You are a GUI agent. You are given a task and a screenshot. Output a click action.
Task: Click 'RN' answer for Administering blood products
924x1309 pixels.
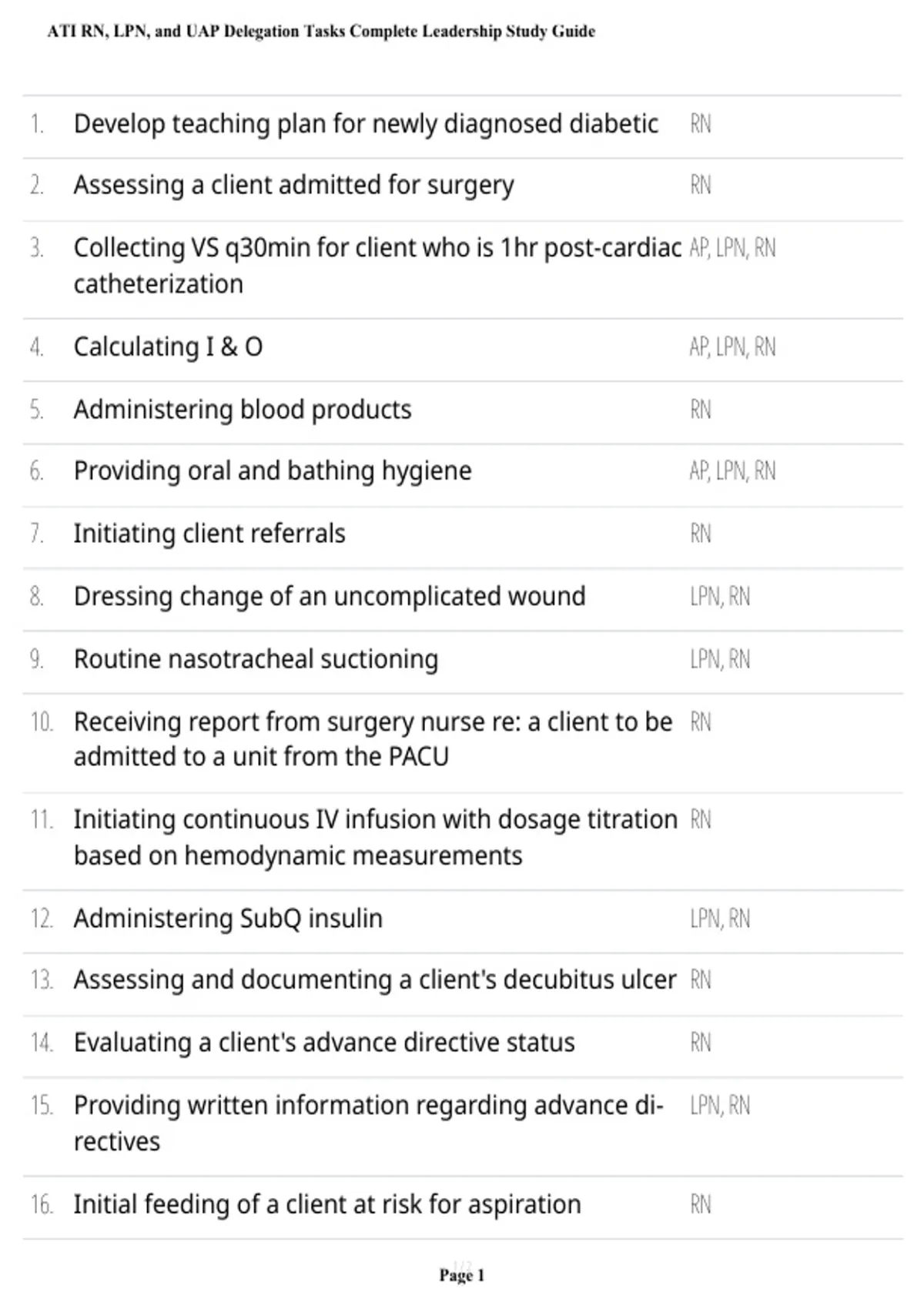[701, 410]
